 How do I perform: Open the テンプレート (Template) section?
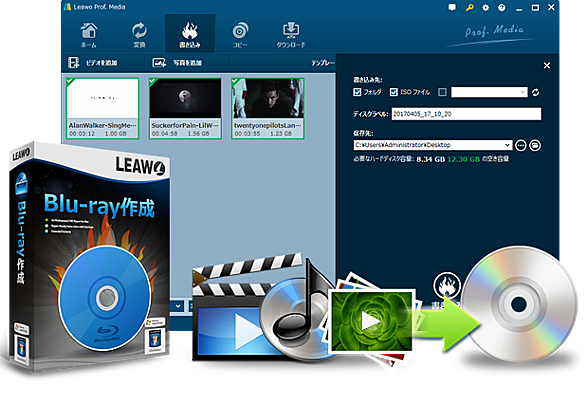[323, 63]
